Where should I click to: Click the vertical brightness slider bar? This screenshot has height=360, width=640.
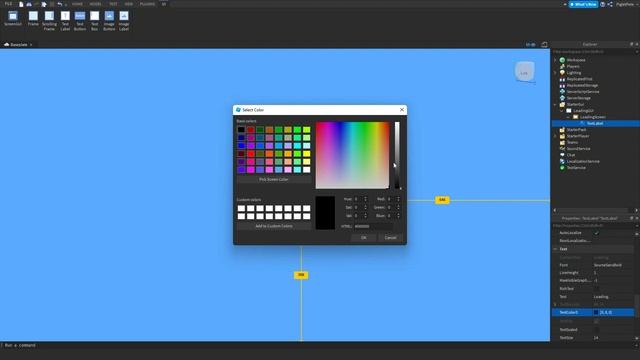pyautogui.click(x=397, y=155)
